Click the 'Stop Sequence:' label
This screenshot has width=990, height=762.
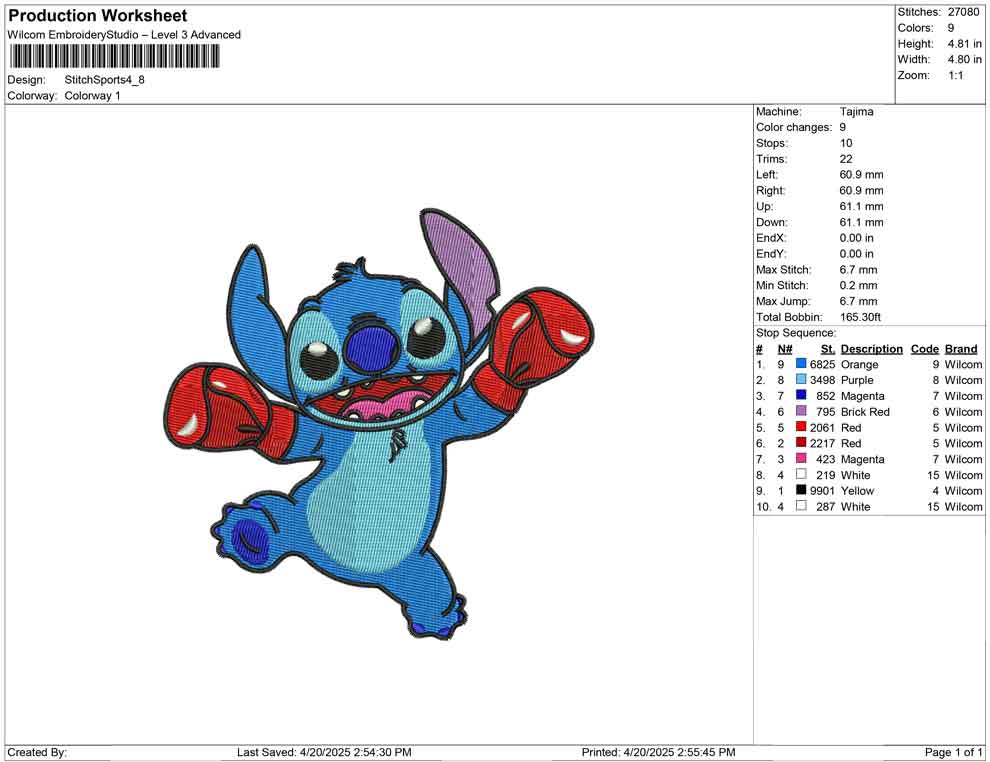click(x=796, y=333)
